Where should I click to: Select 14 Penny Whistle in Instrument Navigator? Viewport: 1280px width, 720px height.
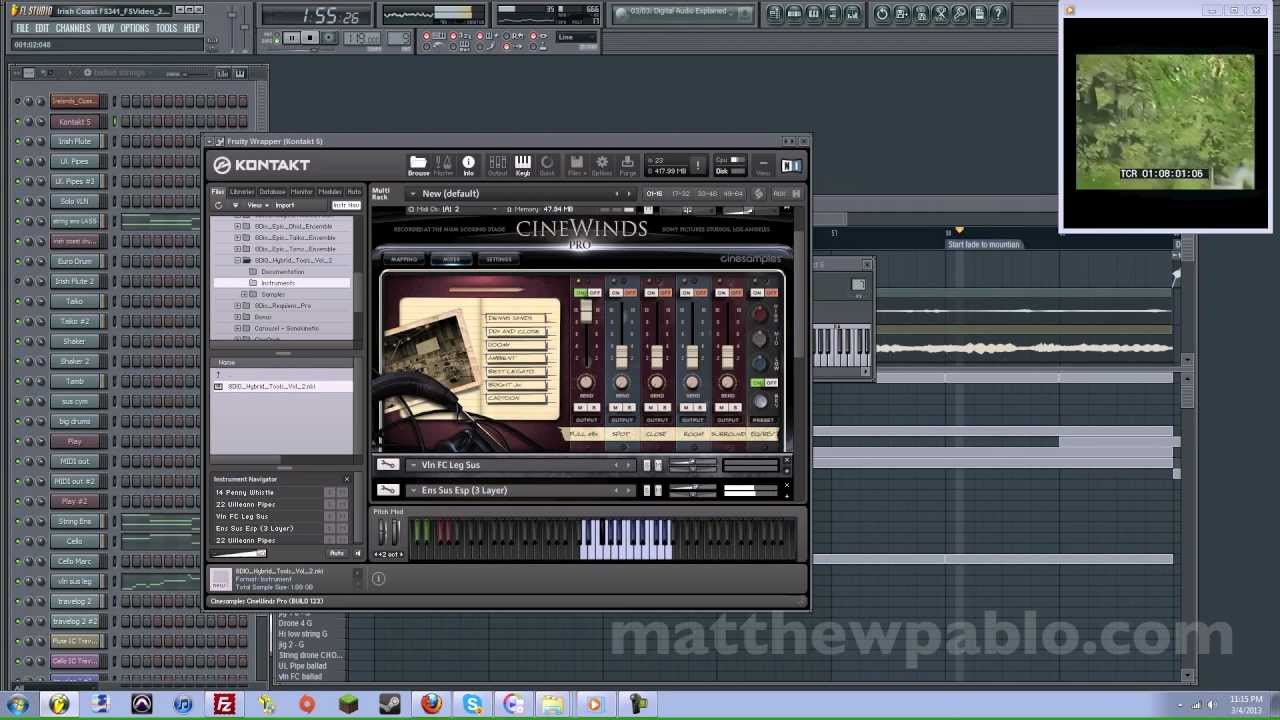pos(245,492)
